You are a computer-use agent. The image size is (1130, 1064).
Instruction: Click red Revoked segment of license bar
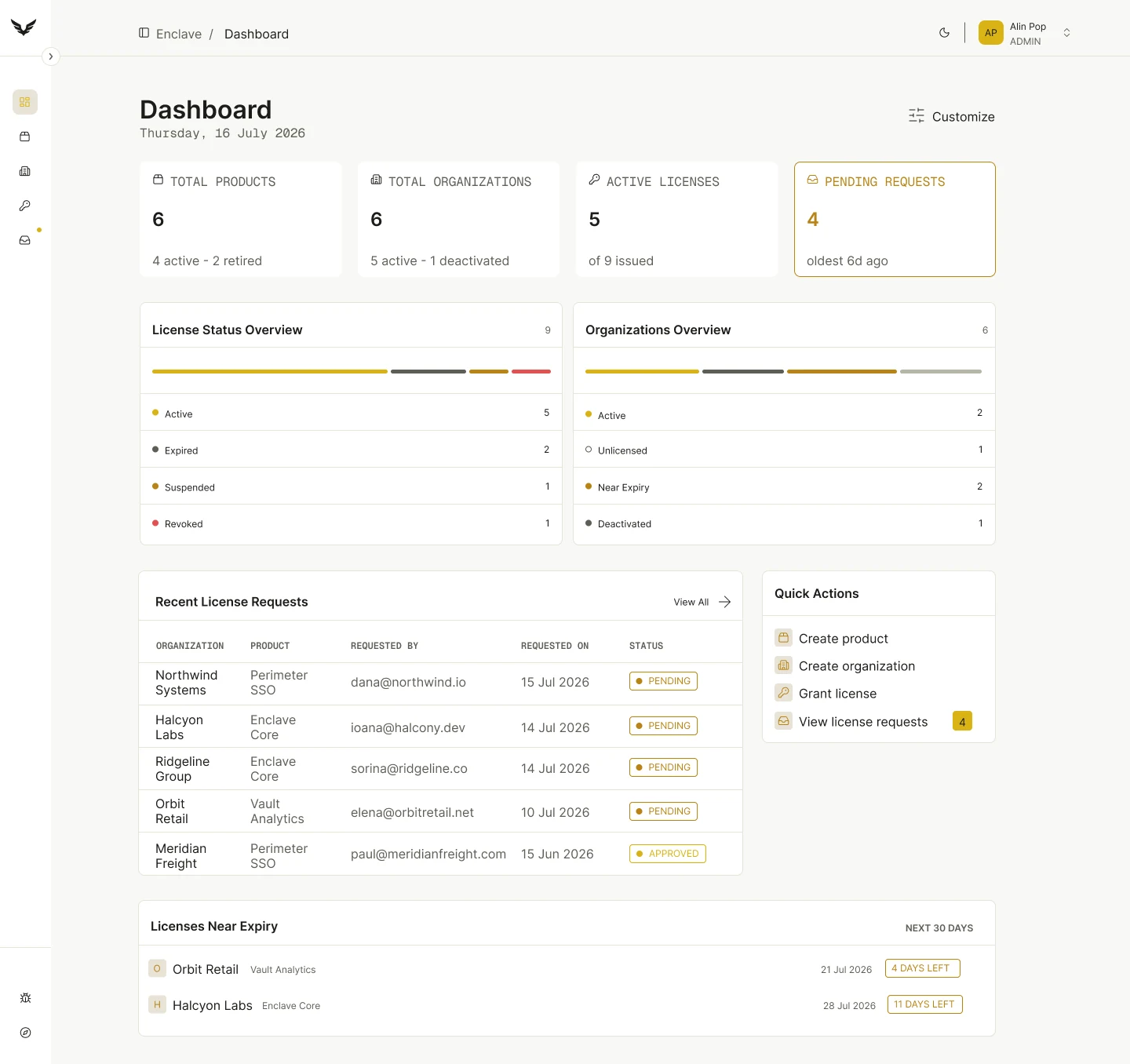(x=531, y=371)
